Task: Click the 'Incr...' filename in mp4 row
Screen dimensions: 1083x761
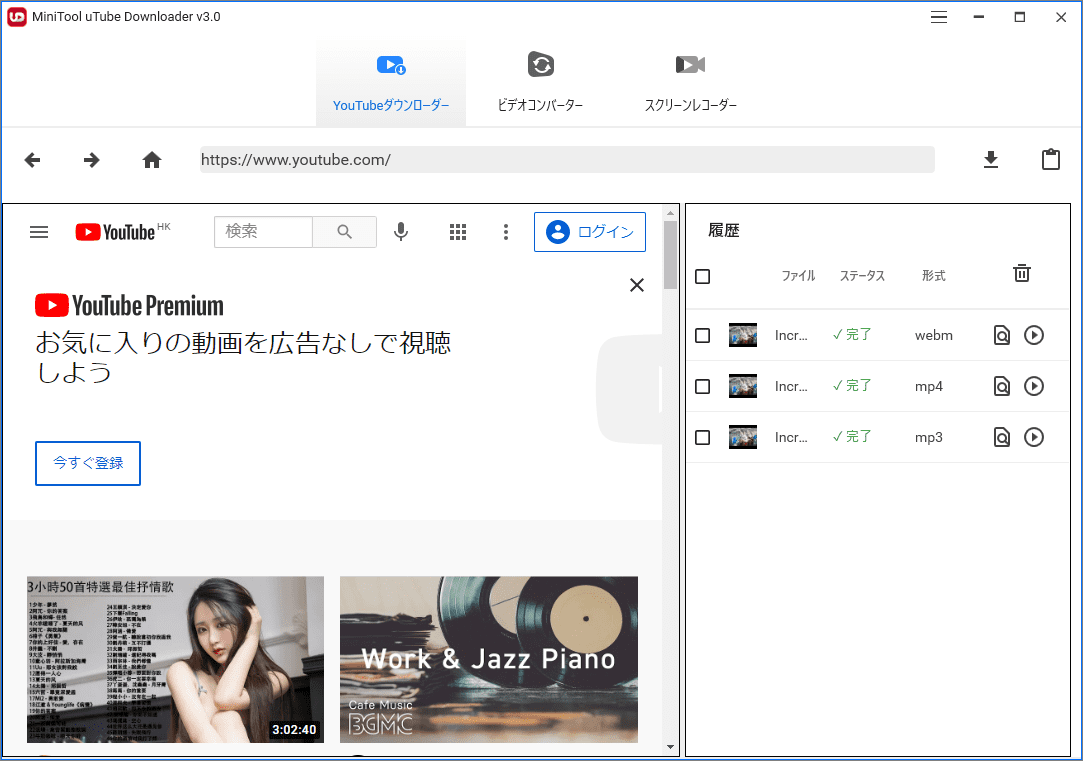Action: (791, 387)
